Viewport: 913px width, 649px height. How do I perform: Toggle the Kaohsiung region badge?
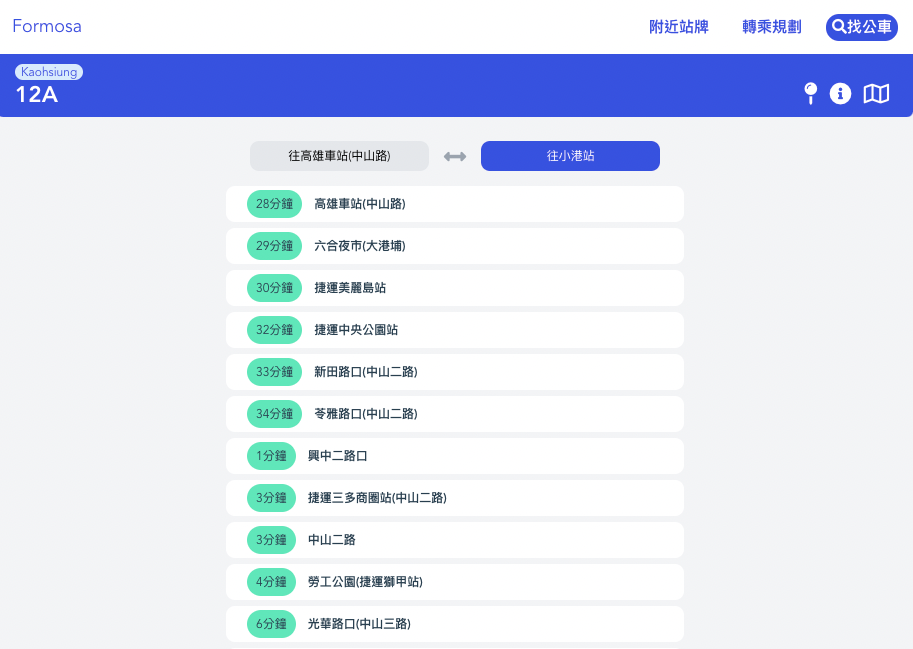point(49,72)
